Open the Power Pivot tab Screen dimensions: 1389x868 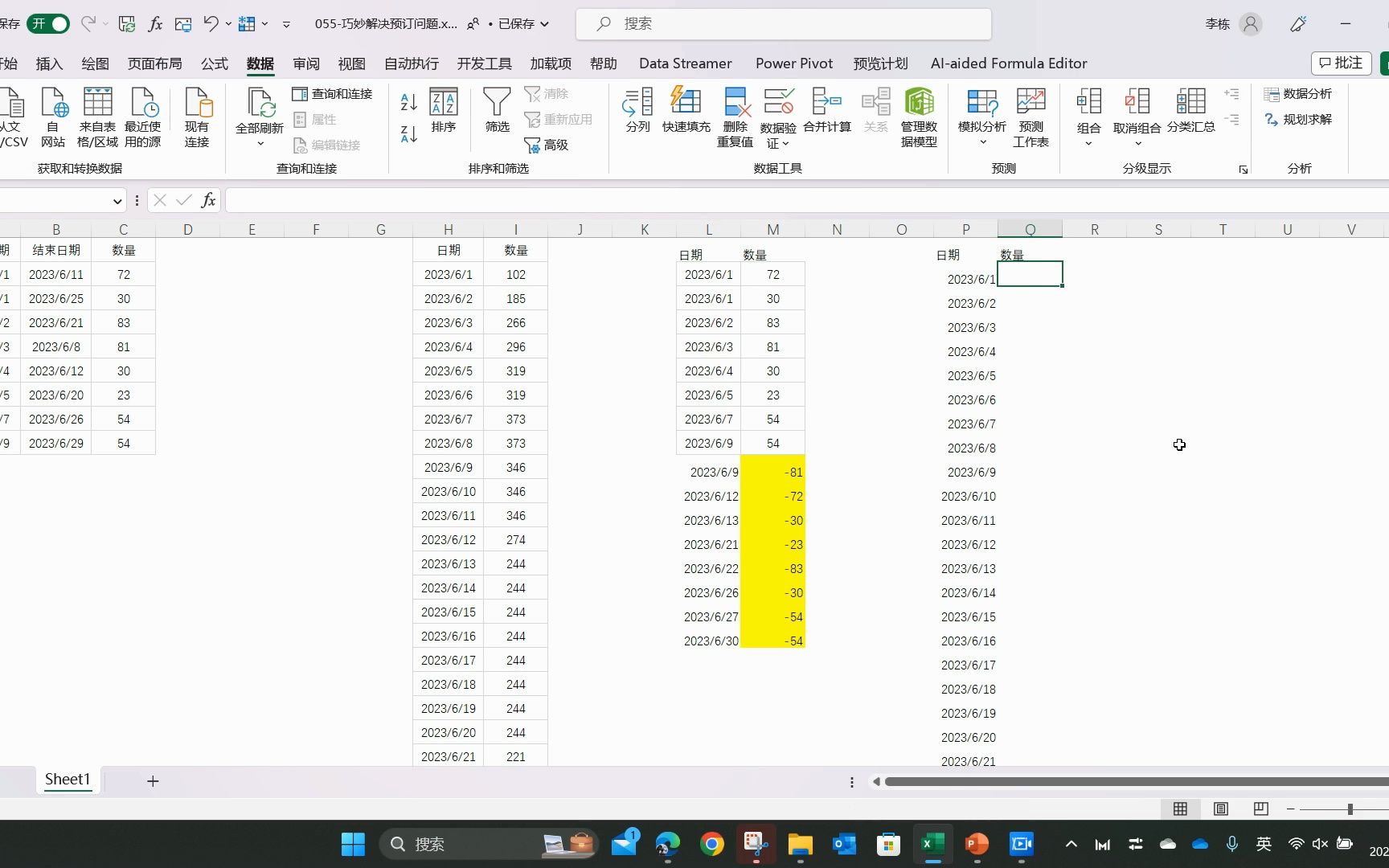pyautogui.click(x=793, y=63)
